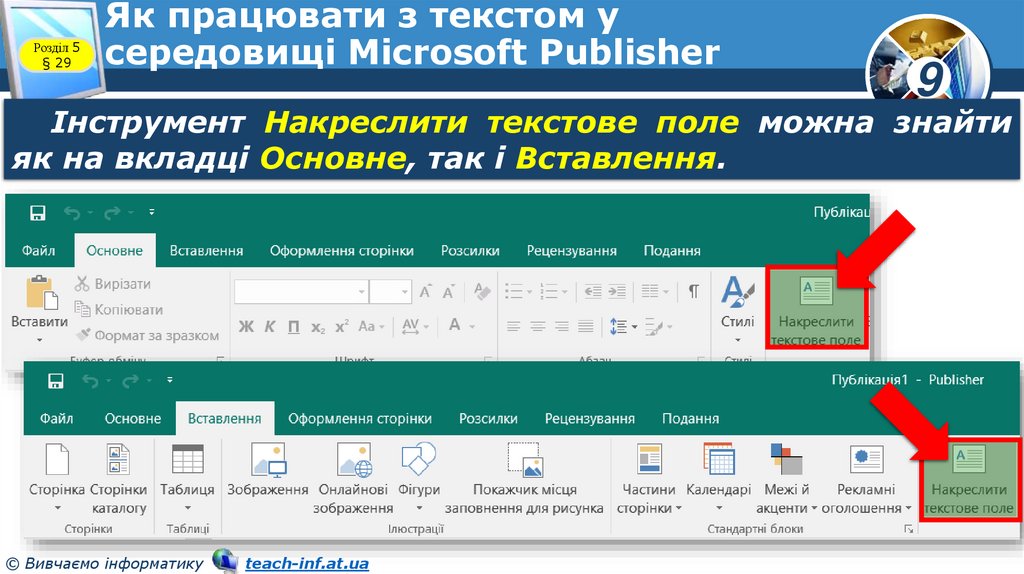Open the Файл tab in the lower window

(57, 419)
